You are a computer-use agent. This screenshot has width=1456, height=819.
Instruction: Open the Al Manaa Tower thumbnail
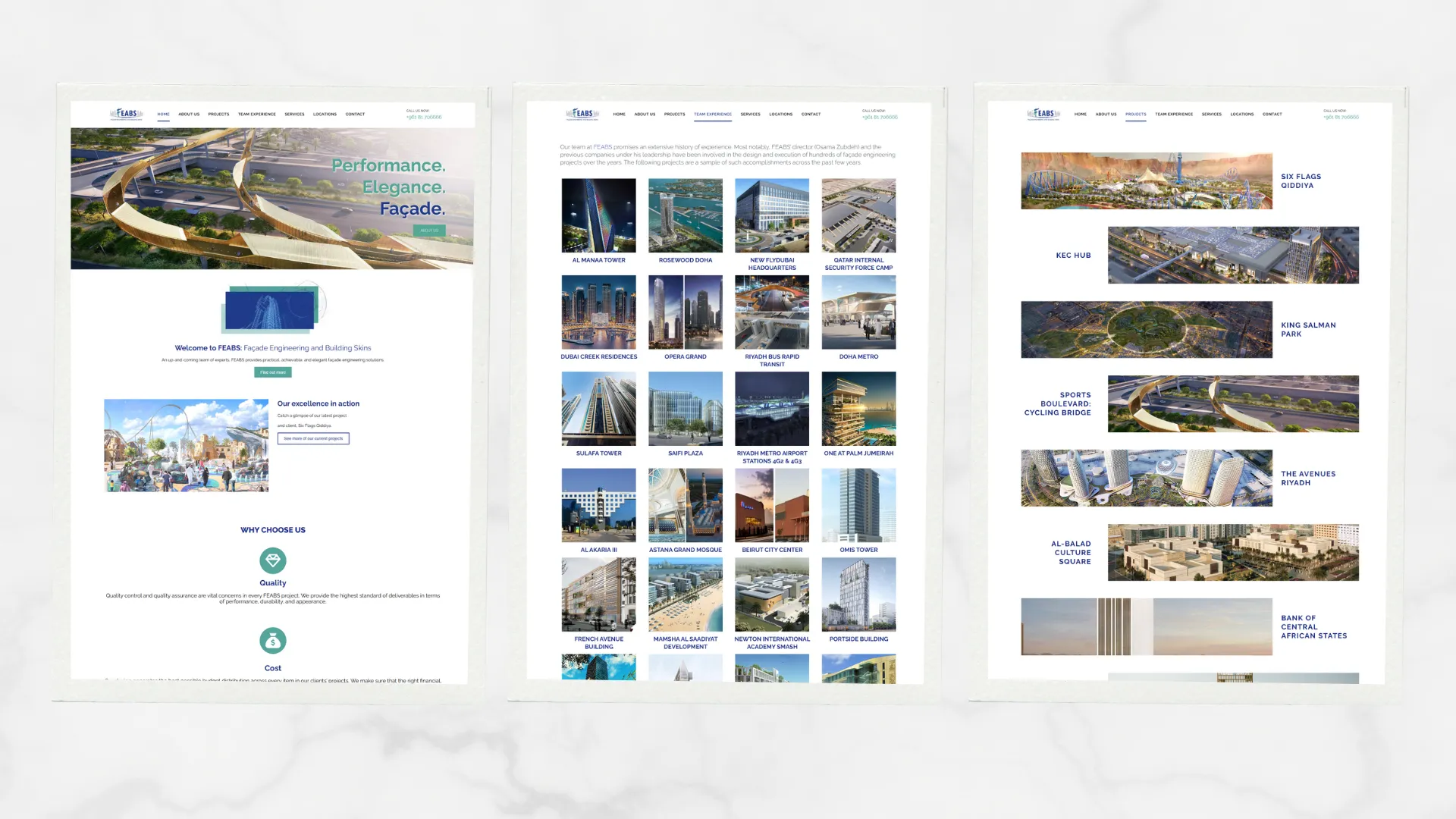click(x=598, y=215)
